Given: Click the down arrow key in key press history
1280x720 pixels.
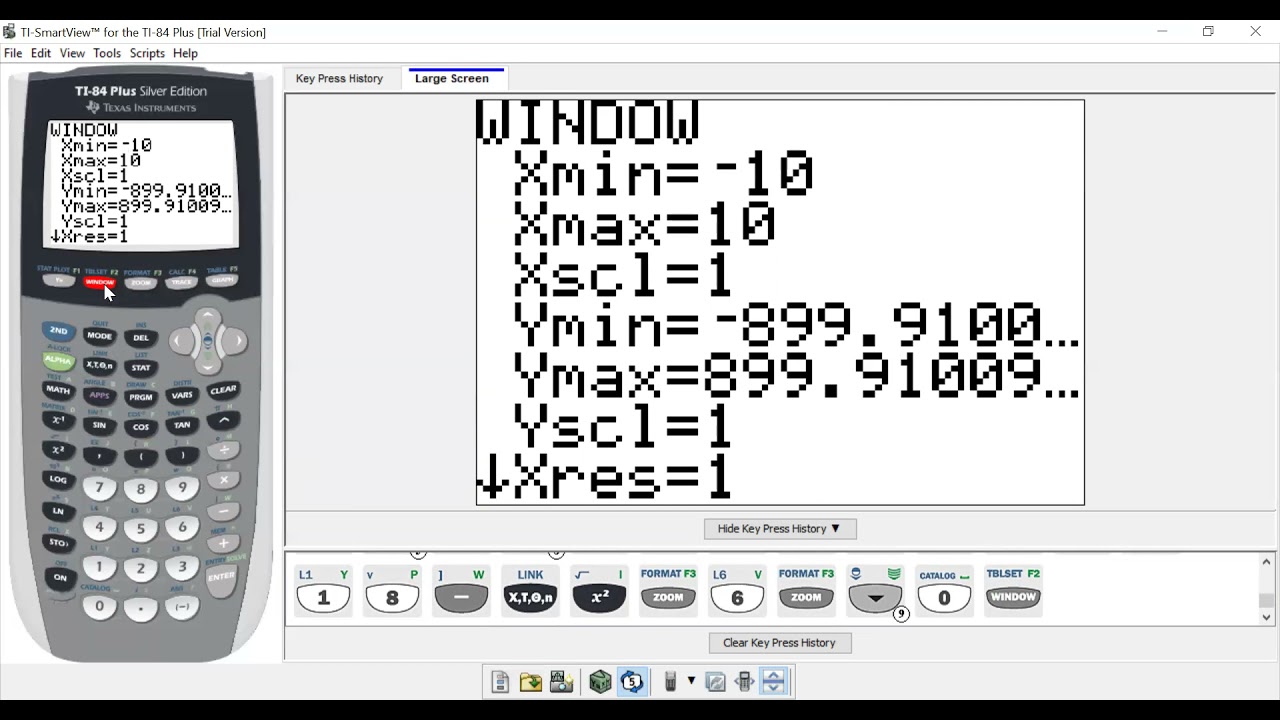Looking at the screenshot, I should pyautogui.click(x=875, y=598).
